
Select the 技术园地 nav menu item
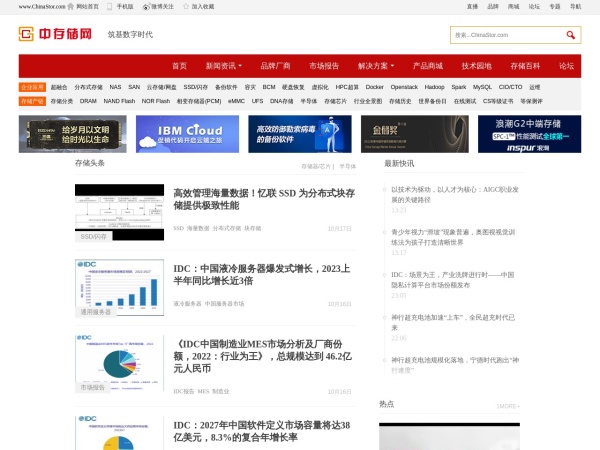476,66
